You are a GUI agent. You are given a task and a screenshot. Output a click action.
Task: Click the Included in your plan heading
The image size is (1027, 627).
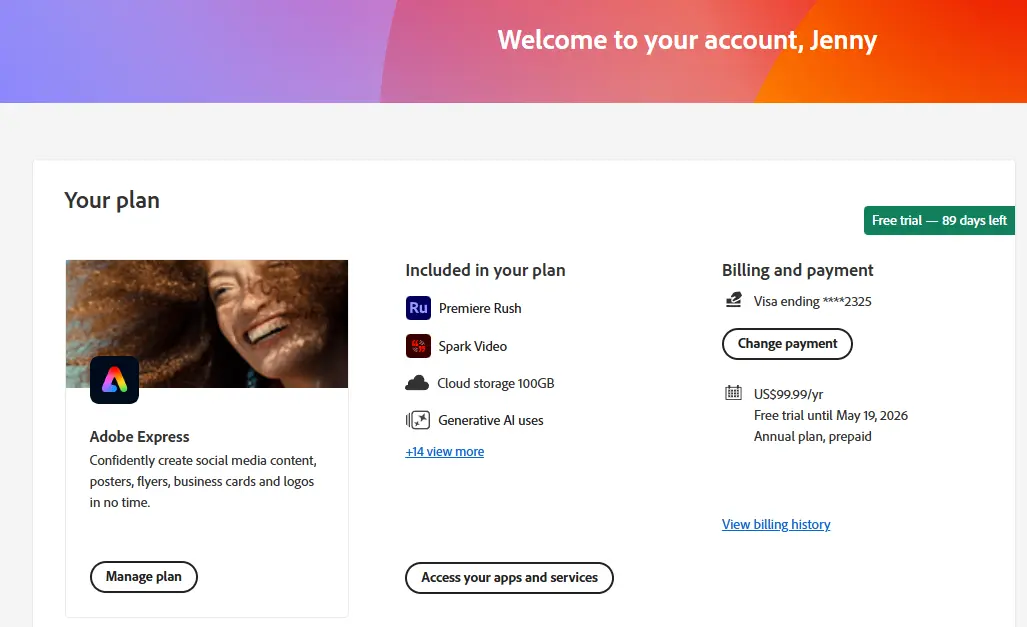tap(485, 270)
